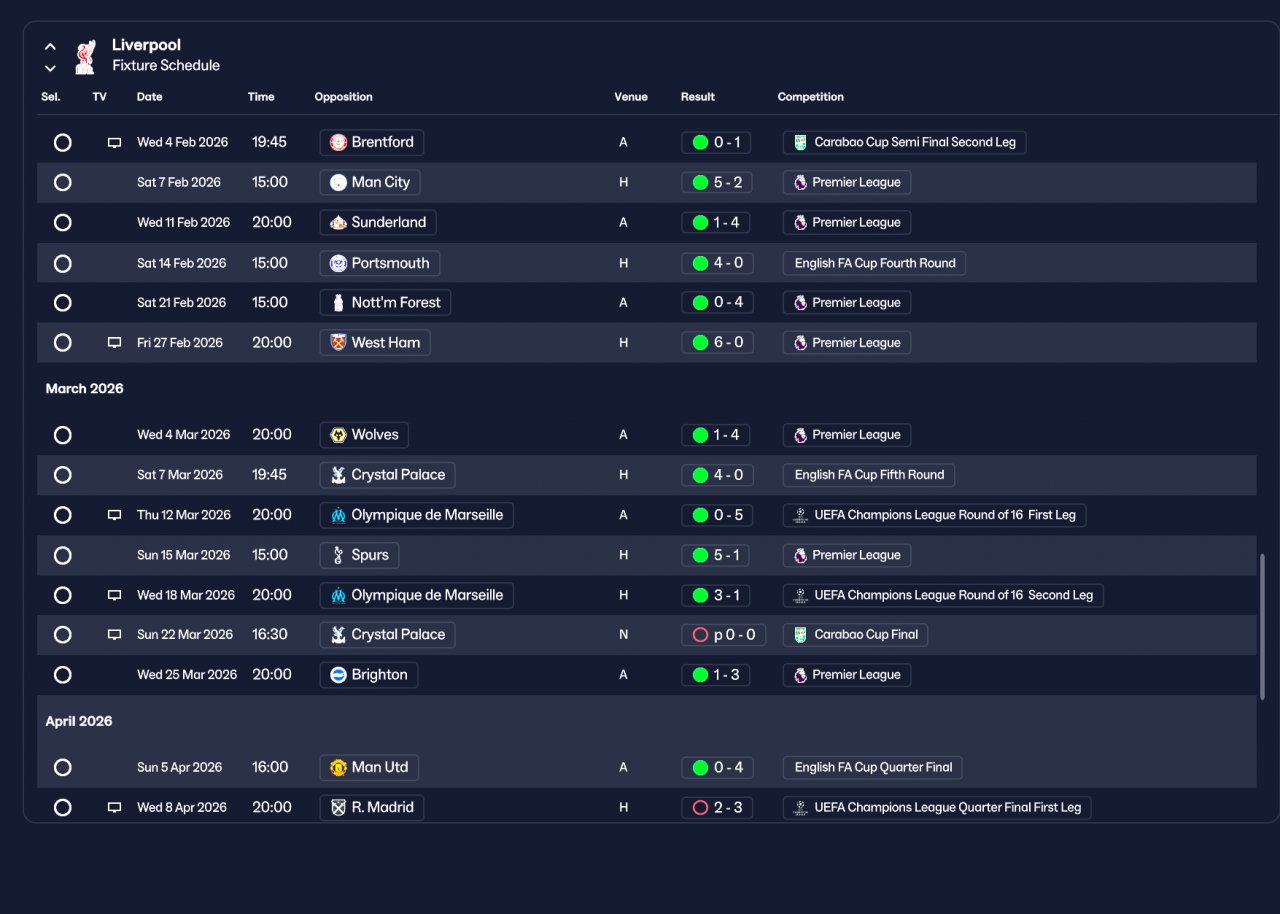Select the Brighton fixture radio button
This screenshot has width=1280, height=914.
pos(62,674)
